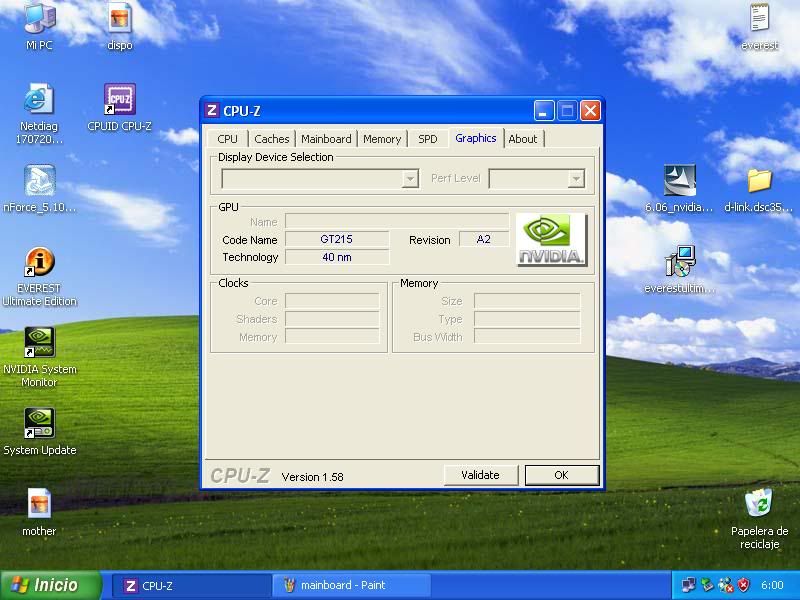This screenshot has height=600, width=800.
Task: Click the Bus Width field
Action: point(527,337)
